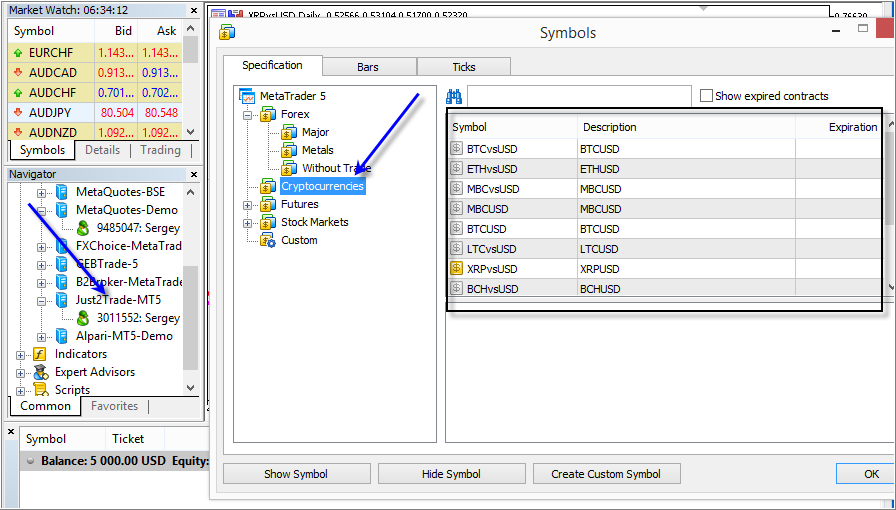The width and height of the screenshot is (896, 510).
Task: Select AUDJPY in Market Watch
Action: tap(95, 113)
